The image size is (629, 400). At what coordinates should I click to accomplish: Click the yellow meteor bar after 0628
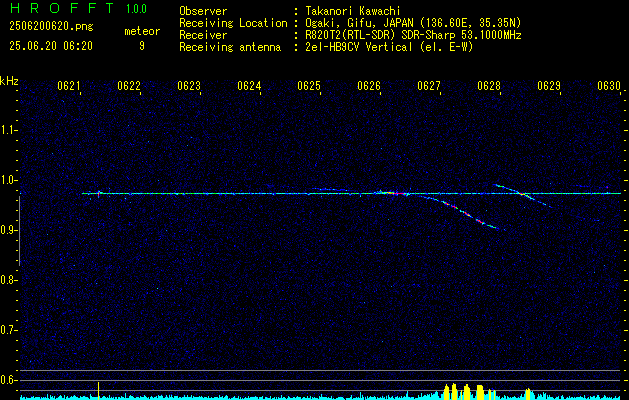528,394
